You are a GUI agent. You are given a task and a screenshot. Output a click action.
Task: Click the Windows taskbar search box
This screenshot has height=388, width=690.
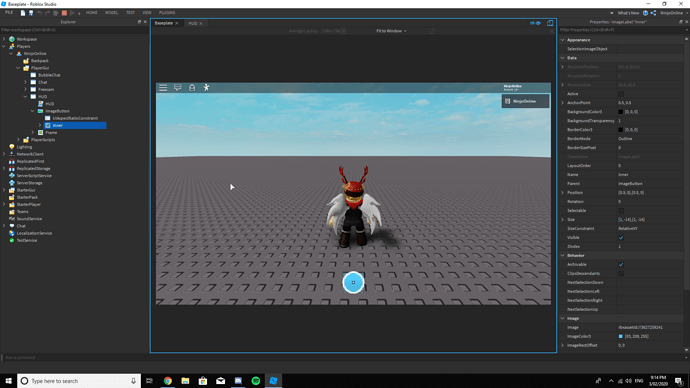pos(79,381)
